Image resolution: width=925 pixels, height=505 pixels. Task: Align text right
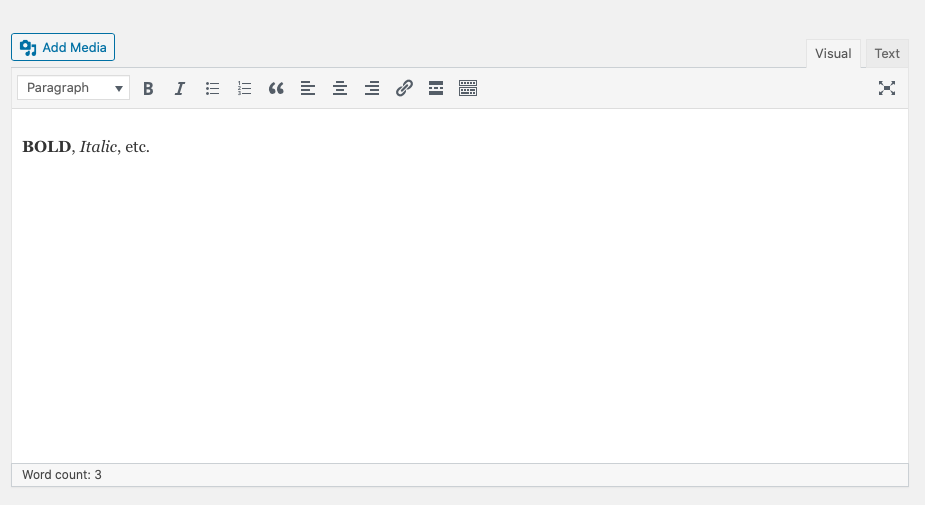pyautogui.click(x=372, y=88)
